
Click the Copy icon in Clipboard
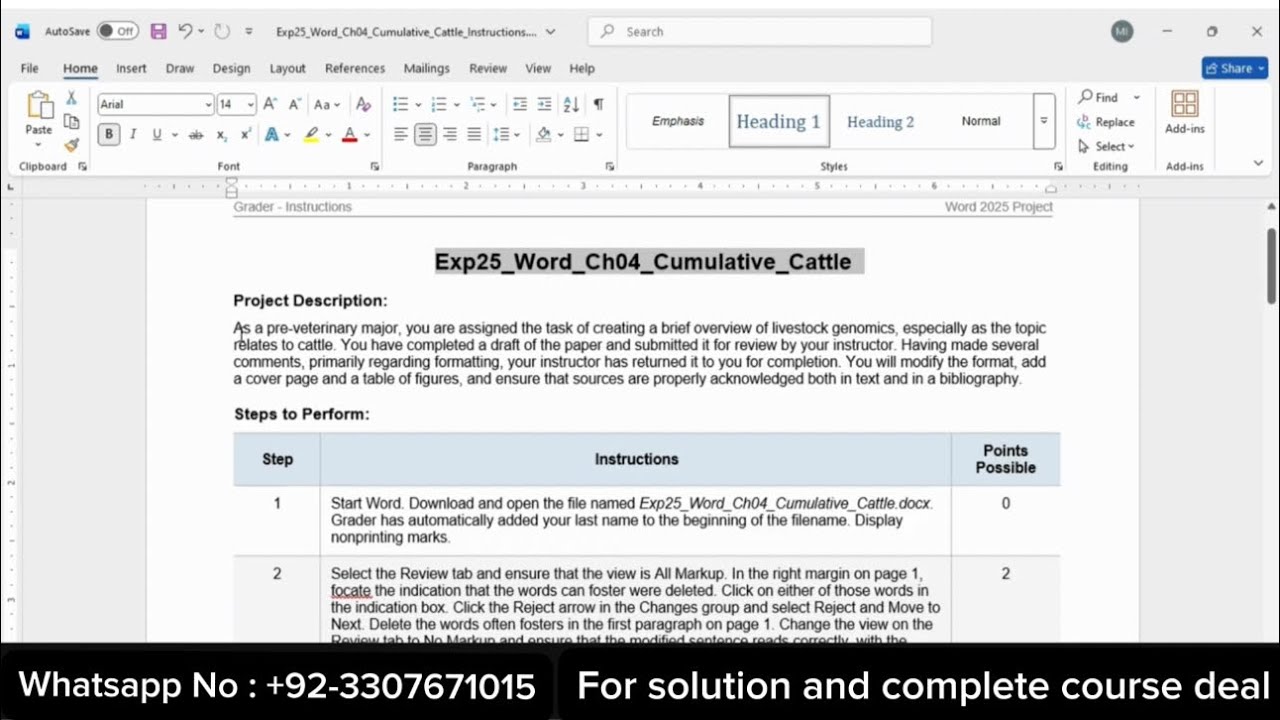point(71,121)
